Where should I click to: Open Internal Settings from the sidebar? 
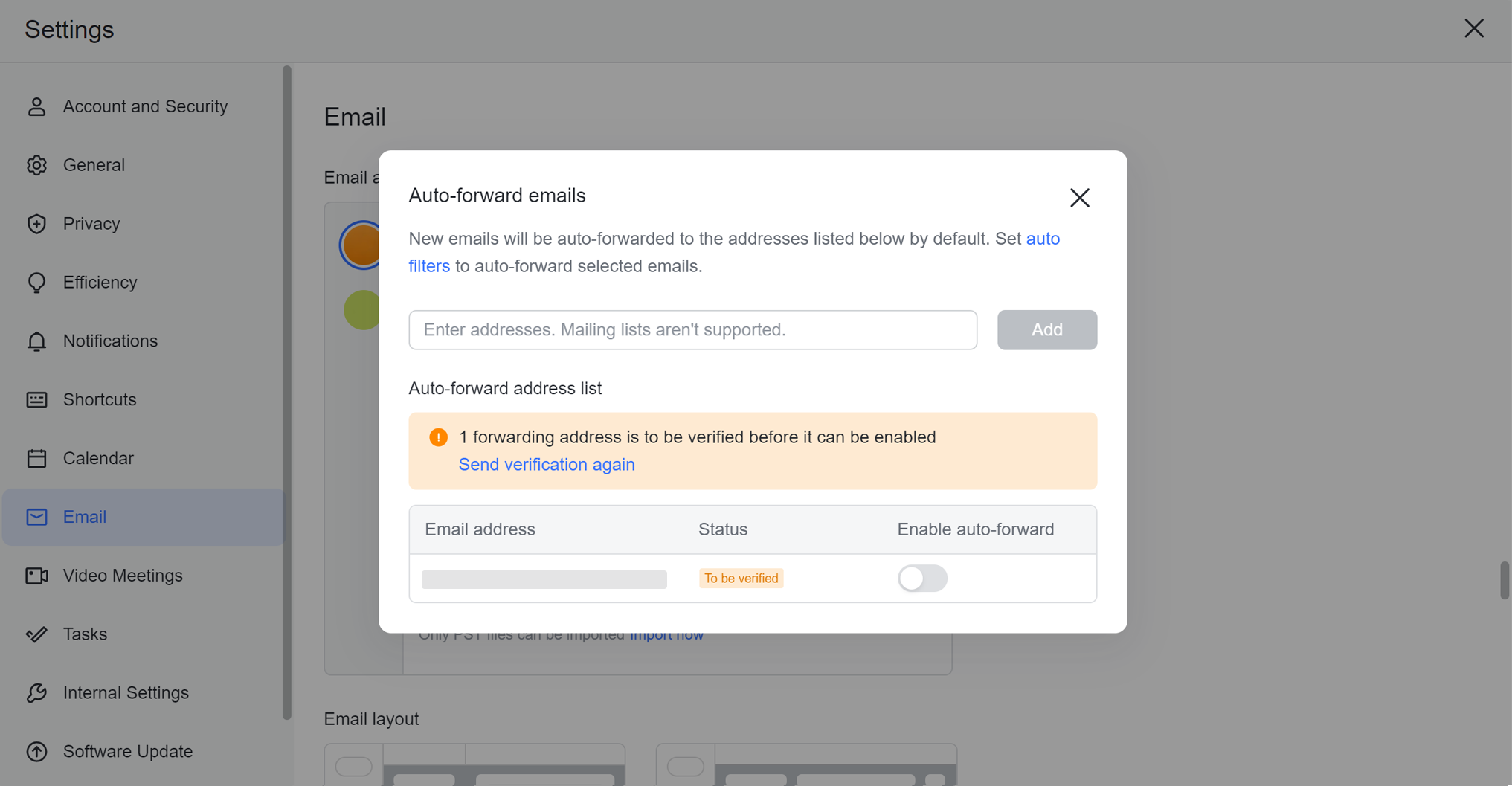pyautogui.click(x=125, y=692)
